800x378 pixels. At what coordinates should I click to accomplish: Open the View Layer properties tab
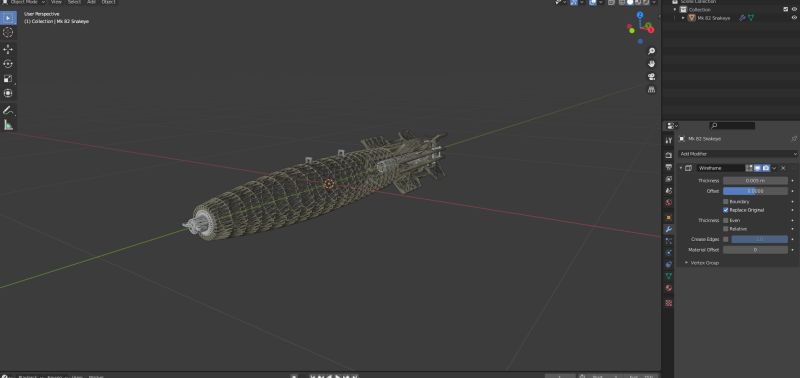click(x=668, y=179)
